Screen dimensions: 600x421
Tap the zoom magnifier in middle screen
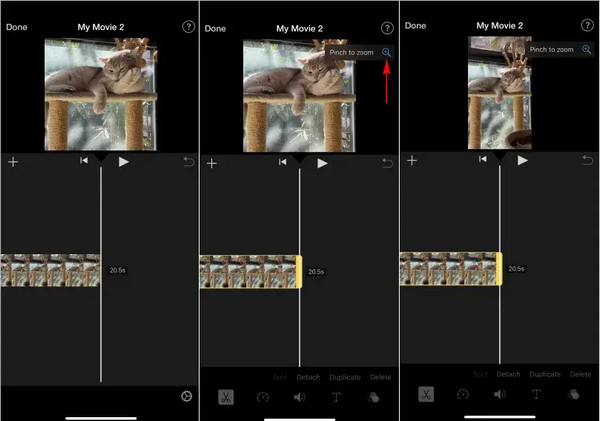(386, 53)
